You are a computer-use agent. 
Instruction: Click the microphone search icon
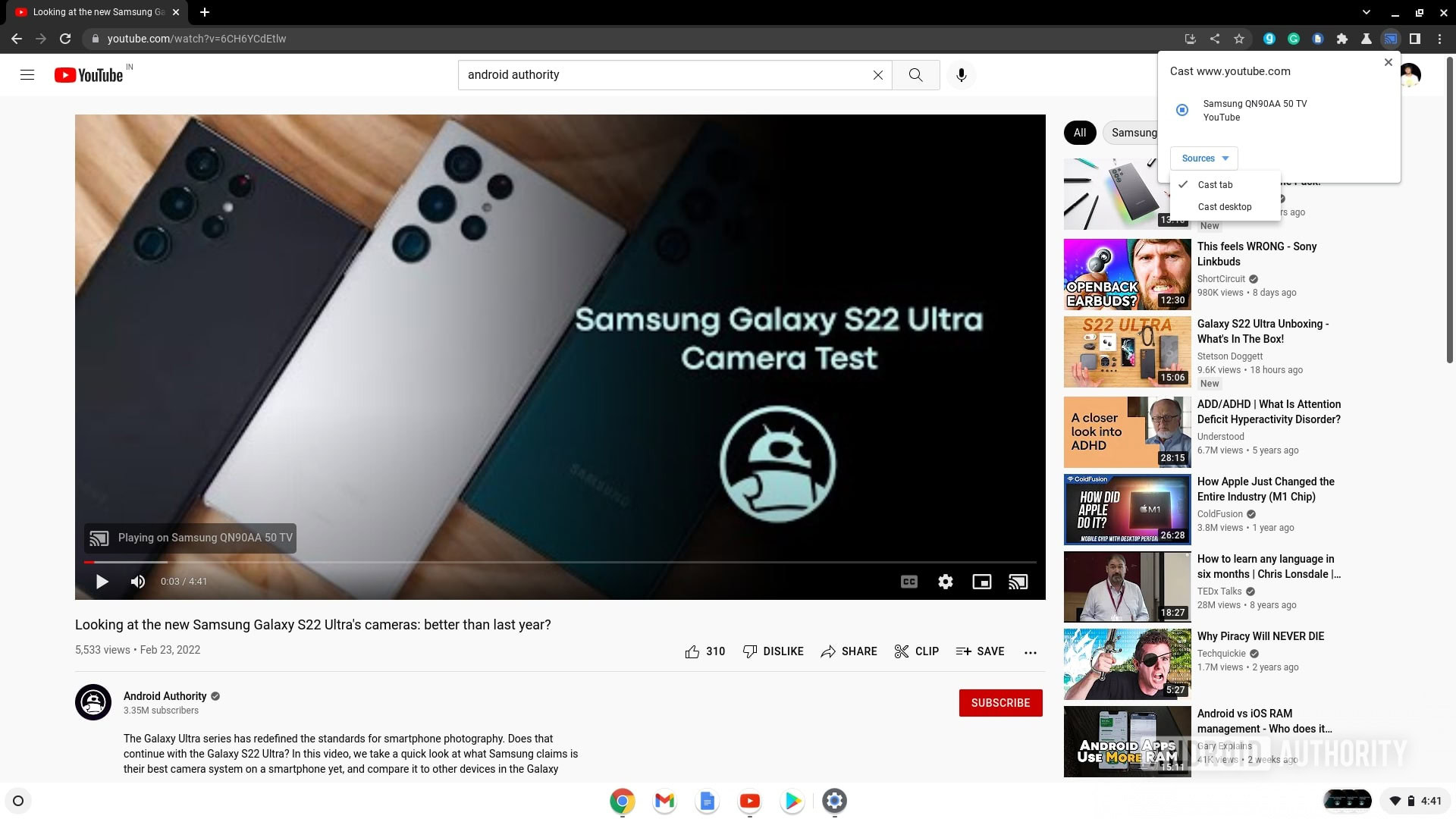coord(961,74)
